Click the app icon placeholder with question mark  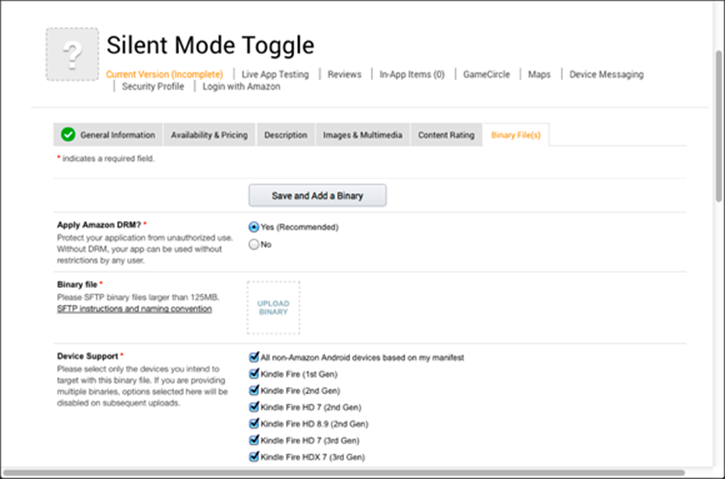click(x=72, y=54)
